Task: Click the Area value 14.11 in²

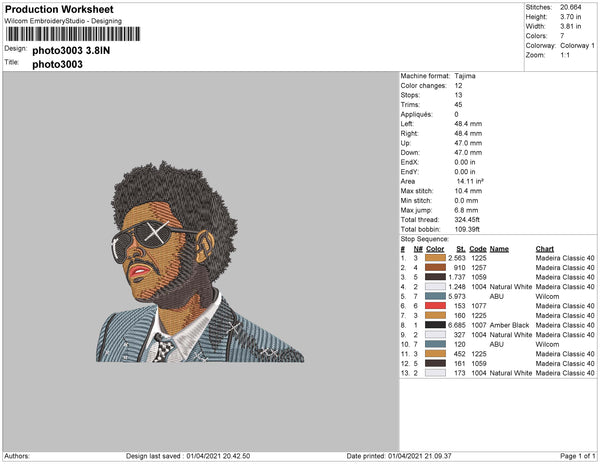Action: pyautogui.click(x=470, y=181)
